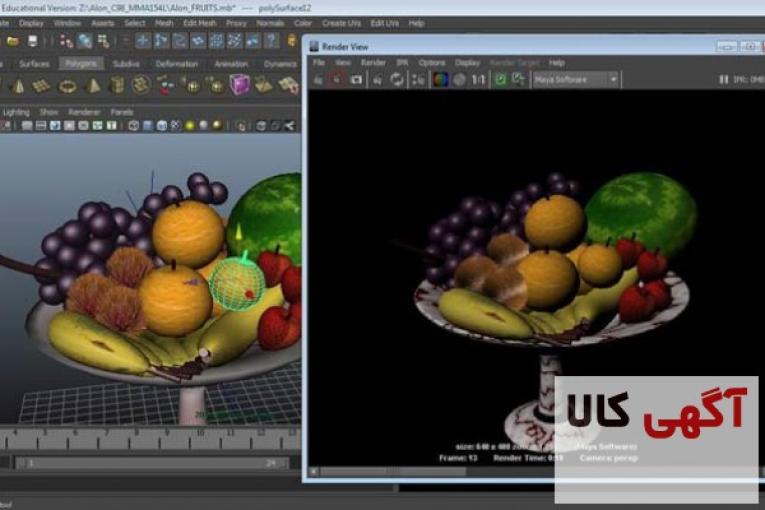Open the Options menu in Render View
This screenshot has width=765, height=510.
[x=432, y=62]
